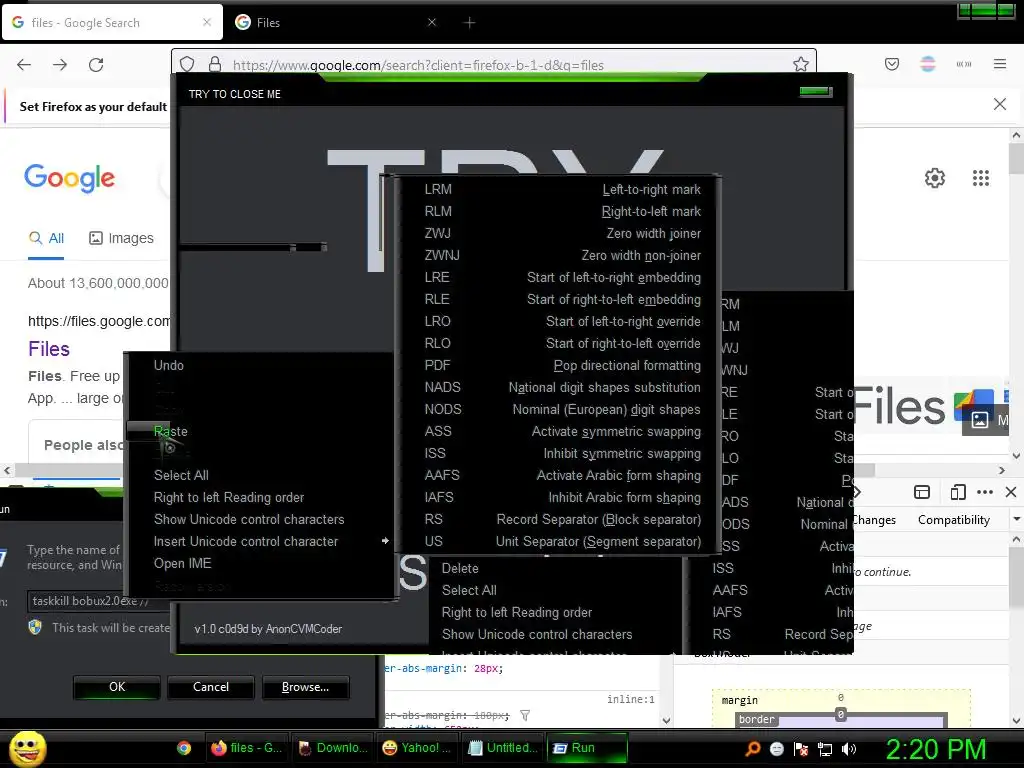The width and height of the screenshot is (1024, 768).
Task: Open the network tray icon
Action: point(825,748)
